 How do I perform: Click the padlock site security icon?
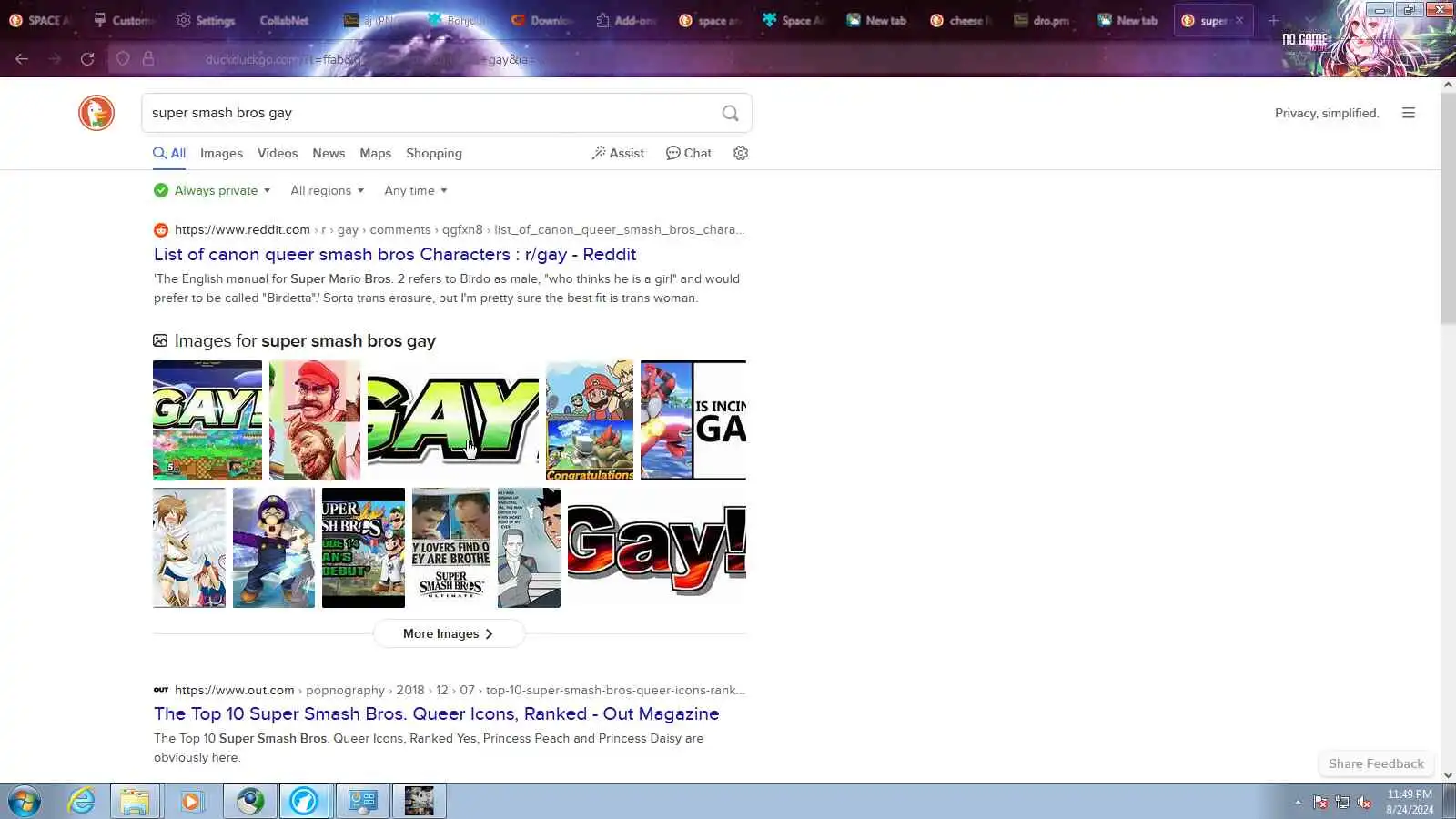[148, 59]
